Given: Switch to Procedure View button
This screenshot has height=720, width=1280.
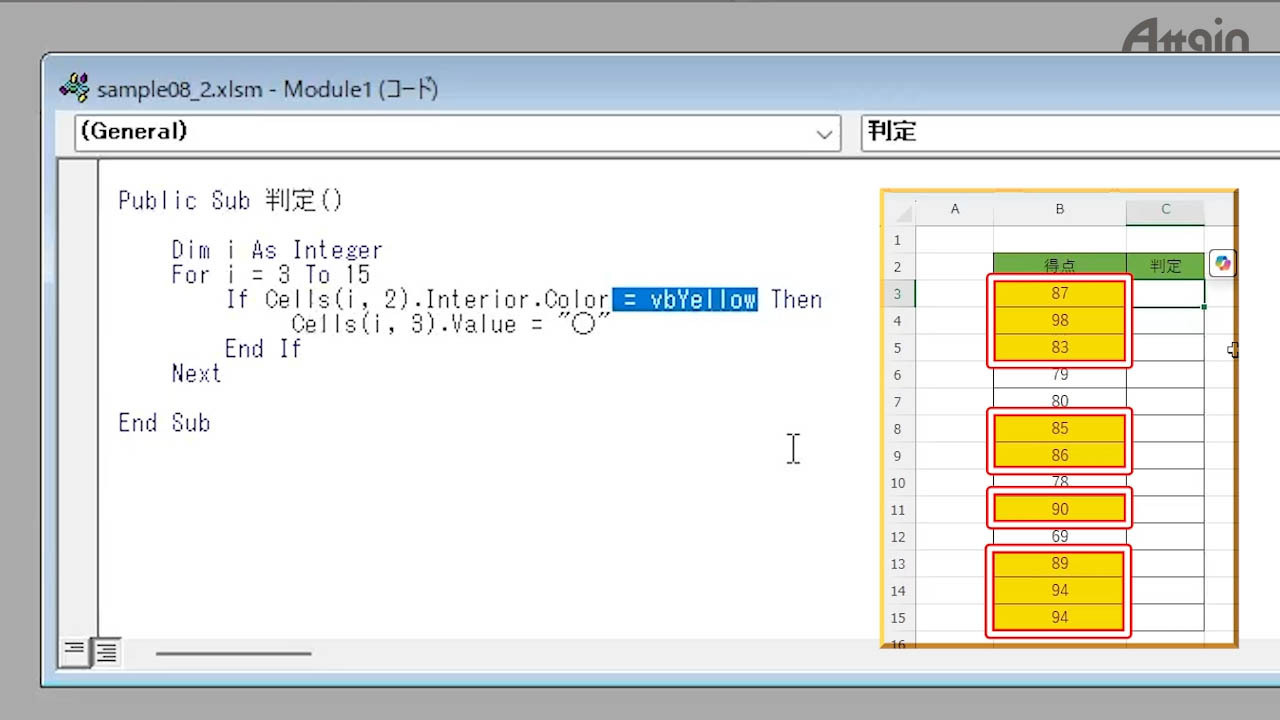Looking at the screenshot, I should click(x=74, y=652).
